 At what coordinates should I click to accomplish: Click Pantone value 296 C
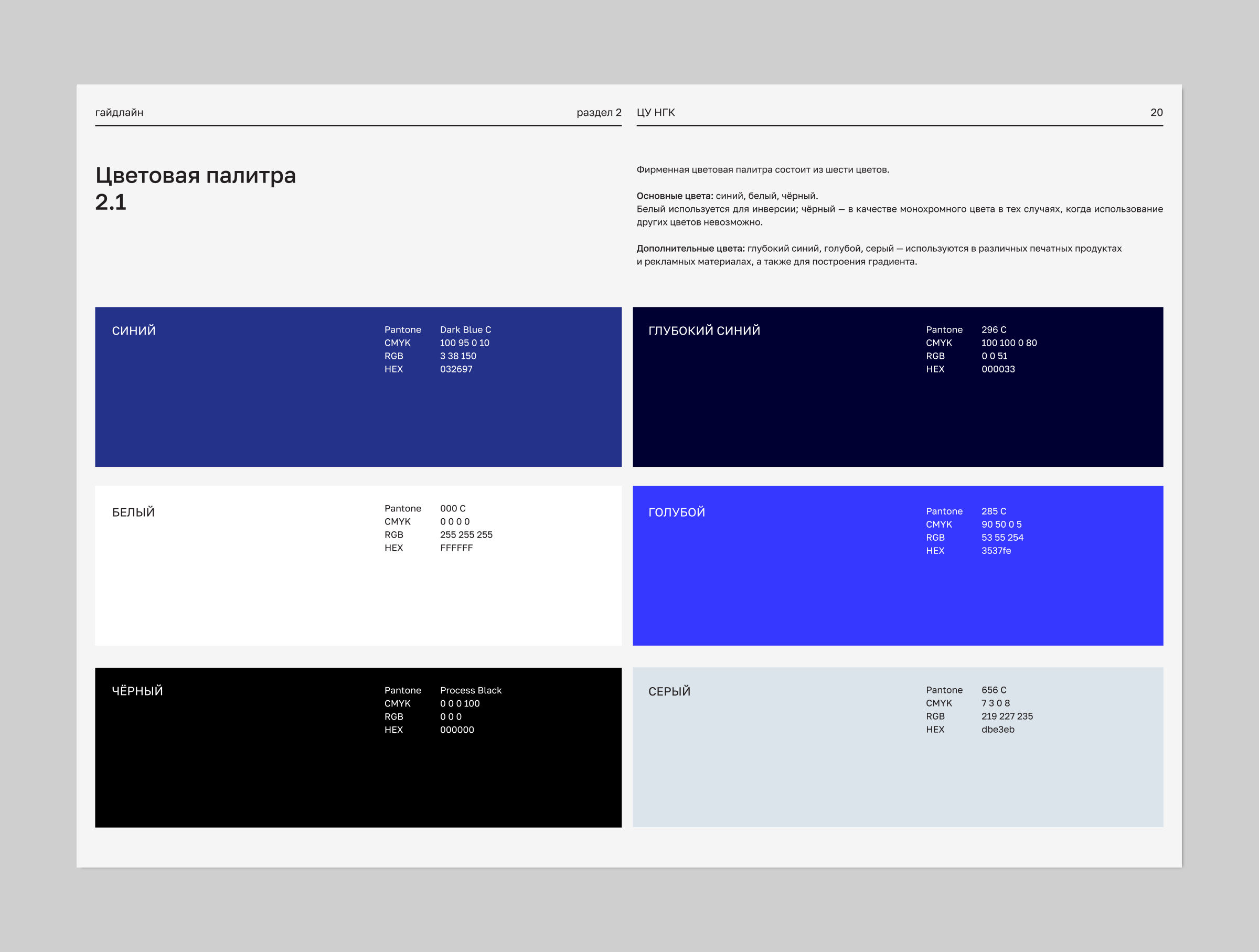click(994, 329)
